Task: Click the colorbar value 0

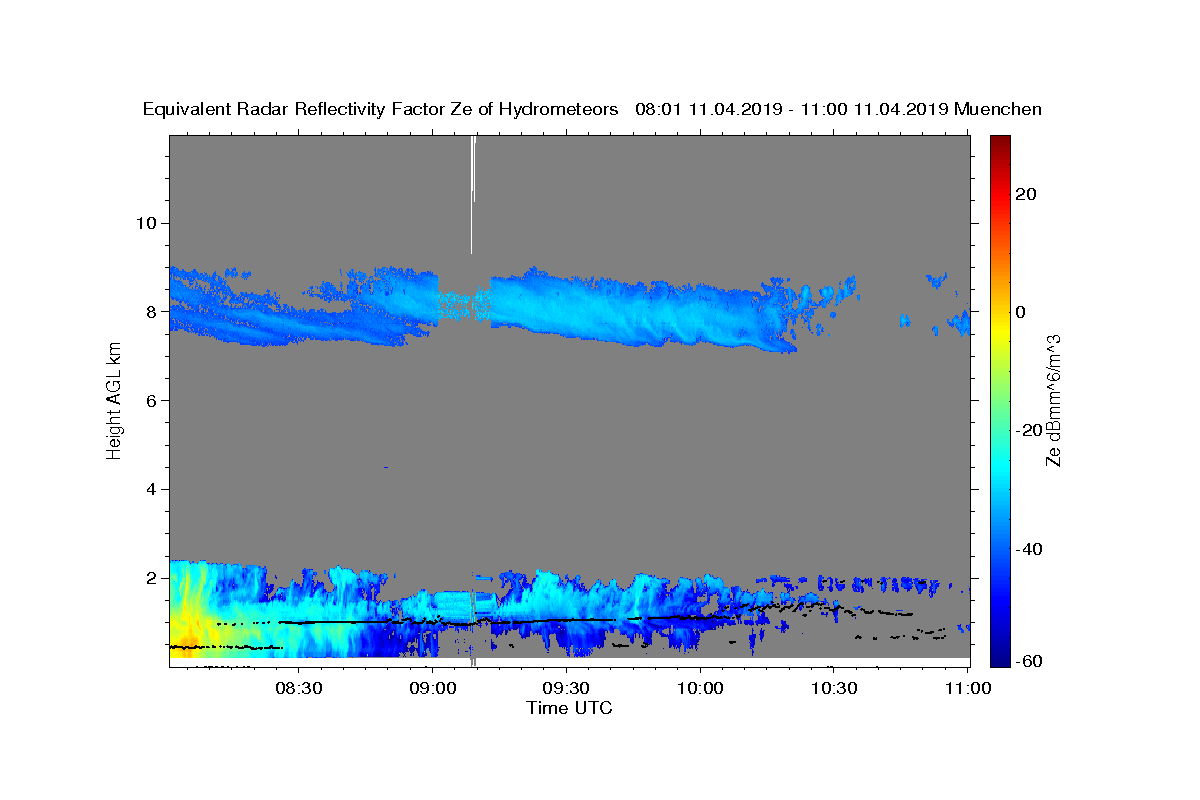Action: pos(1021,312)
